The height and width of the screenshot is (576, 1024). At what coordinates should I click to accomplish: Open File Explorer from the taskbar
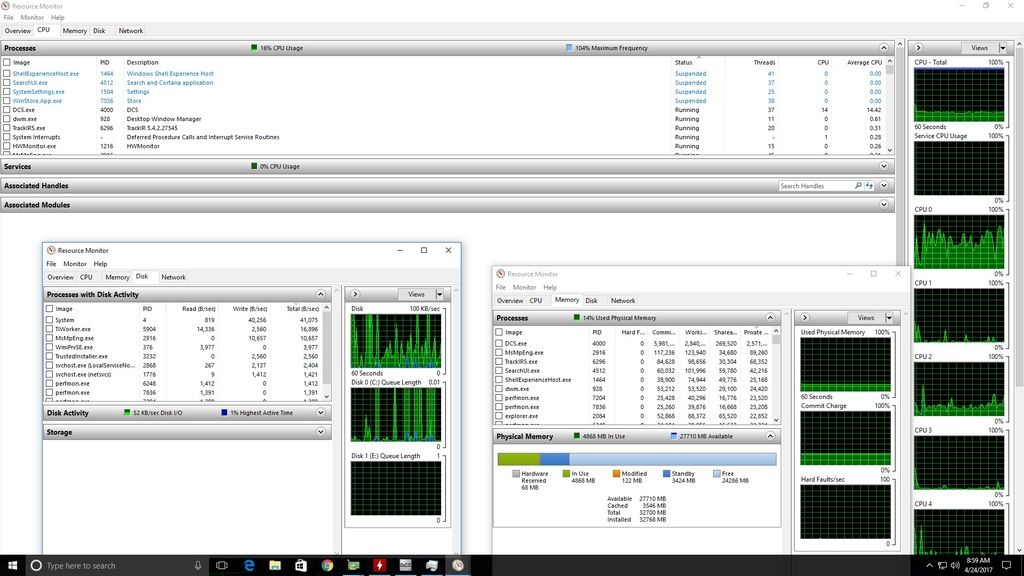(276, 565)
